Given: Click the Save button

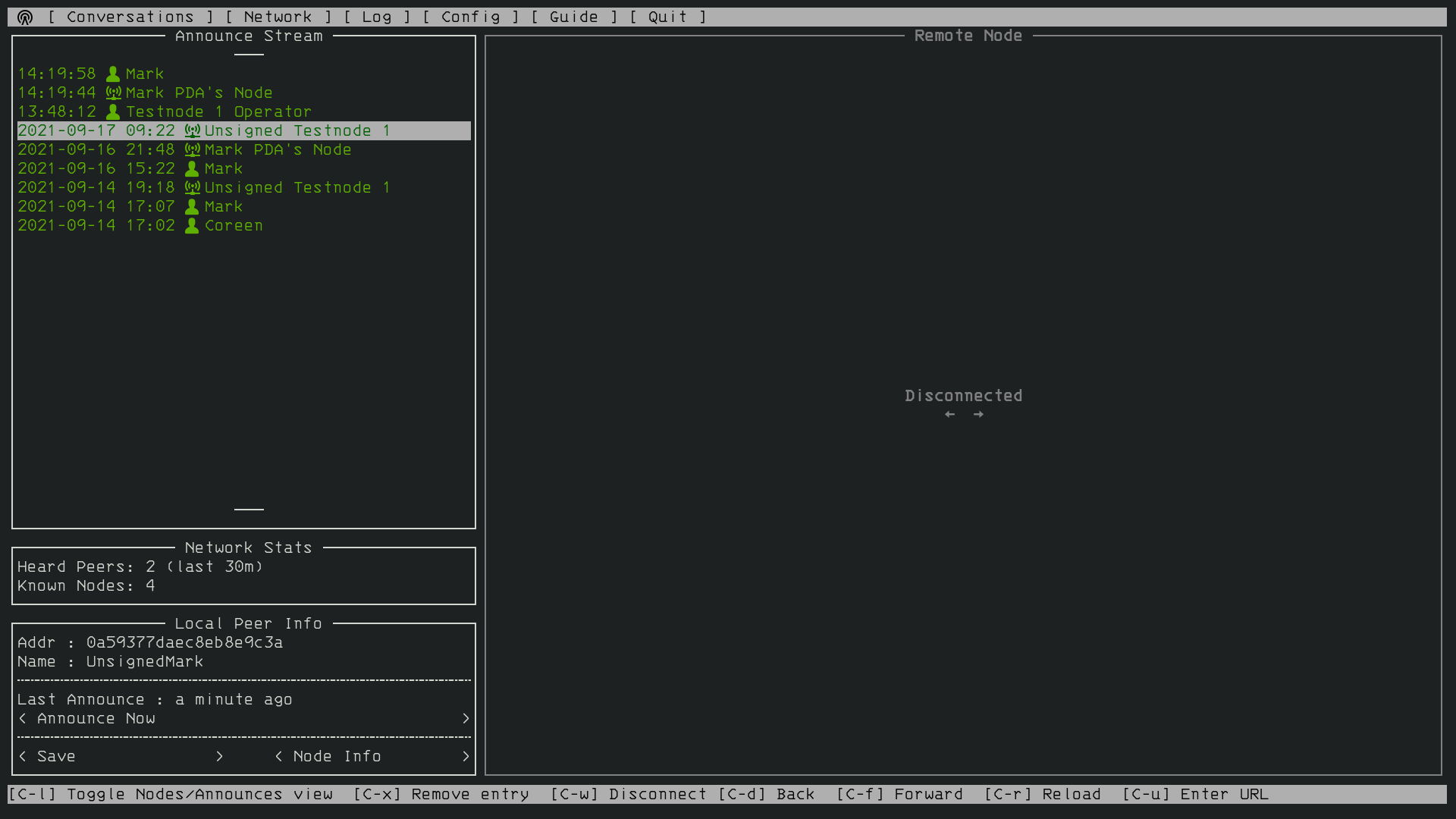Looking at the screenshot, I should tap(56, 757).
